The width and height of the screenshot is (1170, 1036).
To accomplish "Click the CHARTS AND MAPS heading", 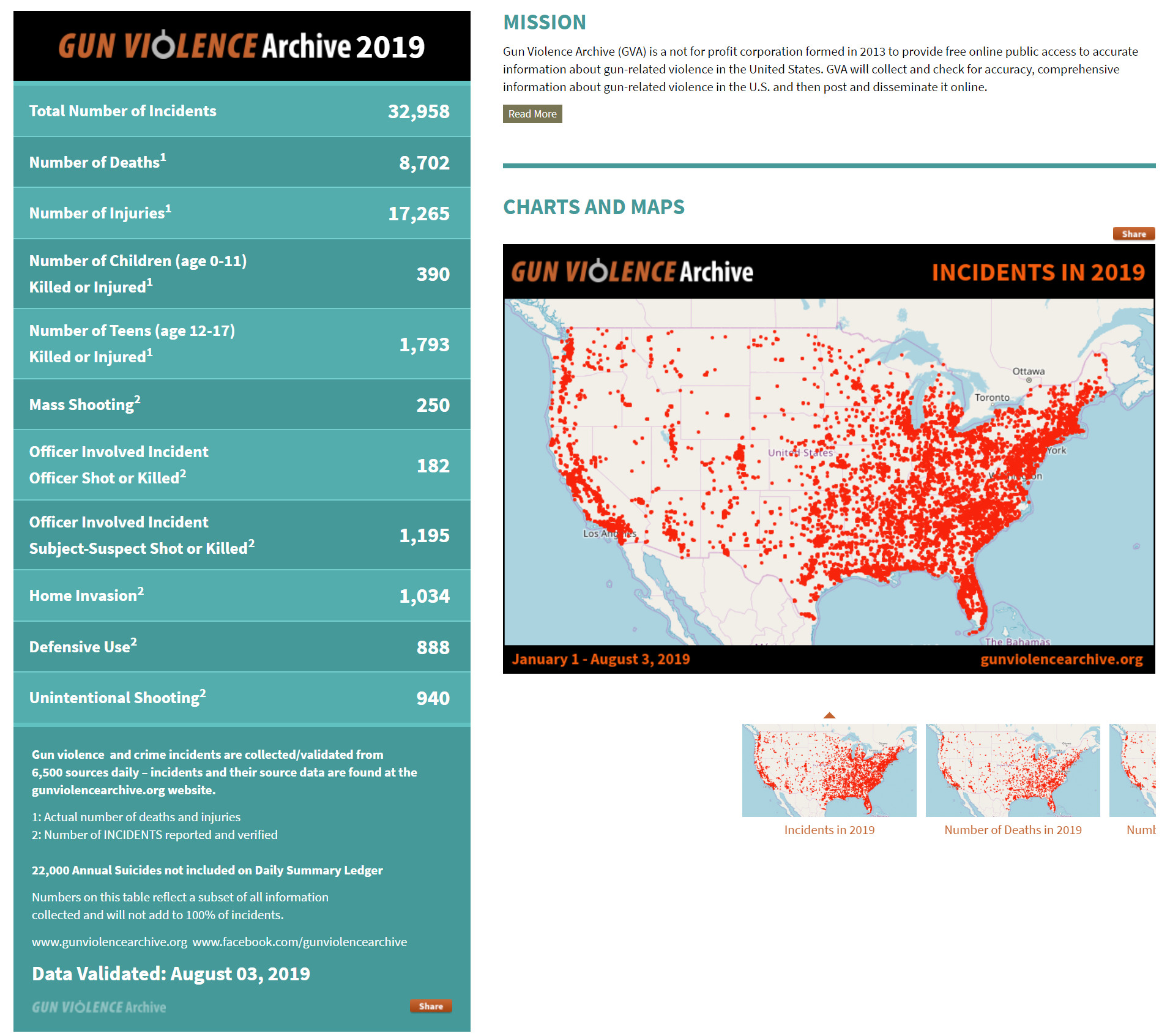I will click(594, 207).
